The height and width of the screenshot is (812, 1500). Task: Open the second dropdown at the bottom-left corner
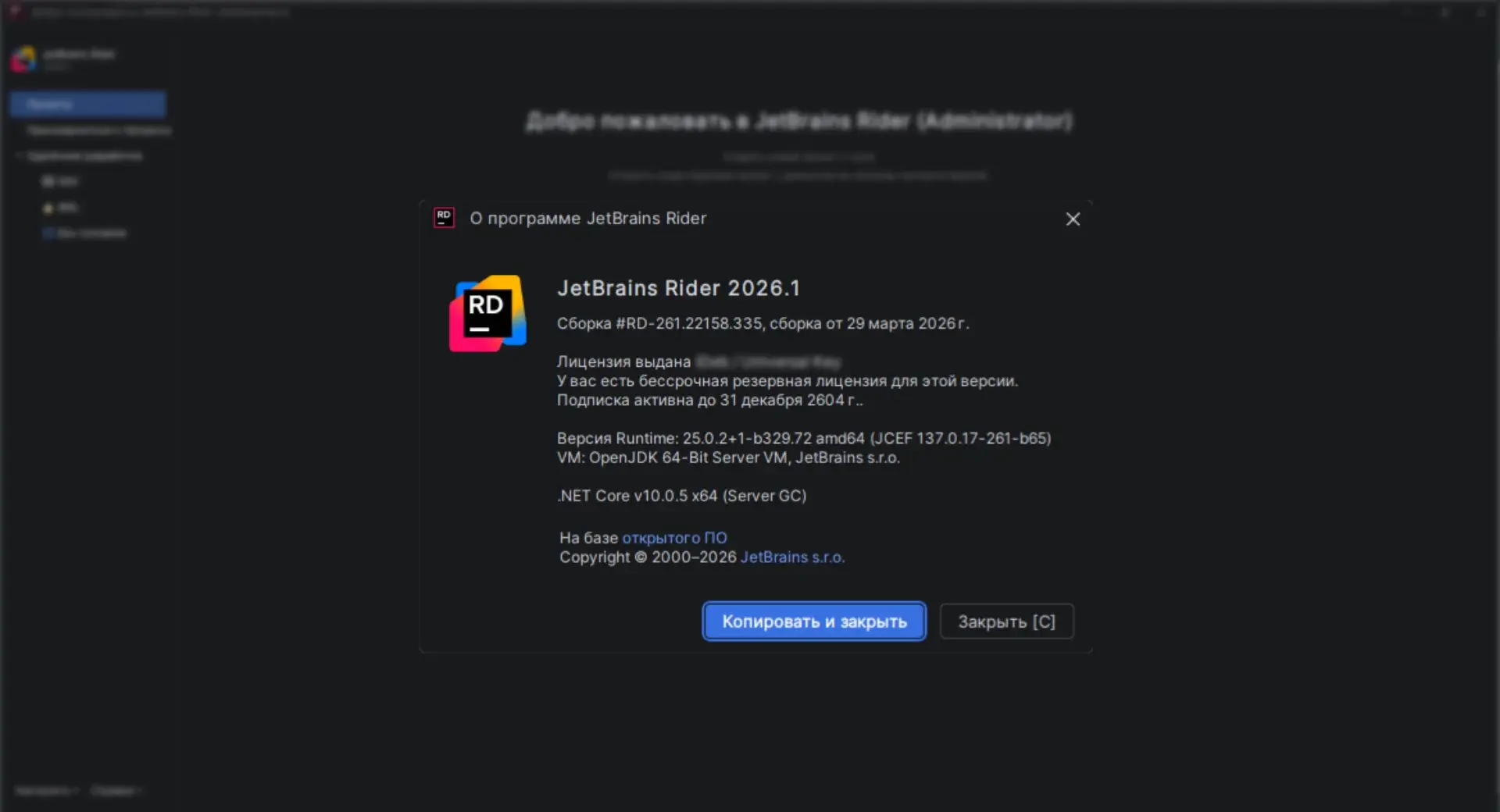click(x=116, y=791)
